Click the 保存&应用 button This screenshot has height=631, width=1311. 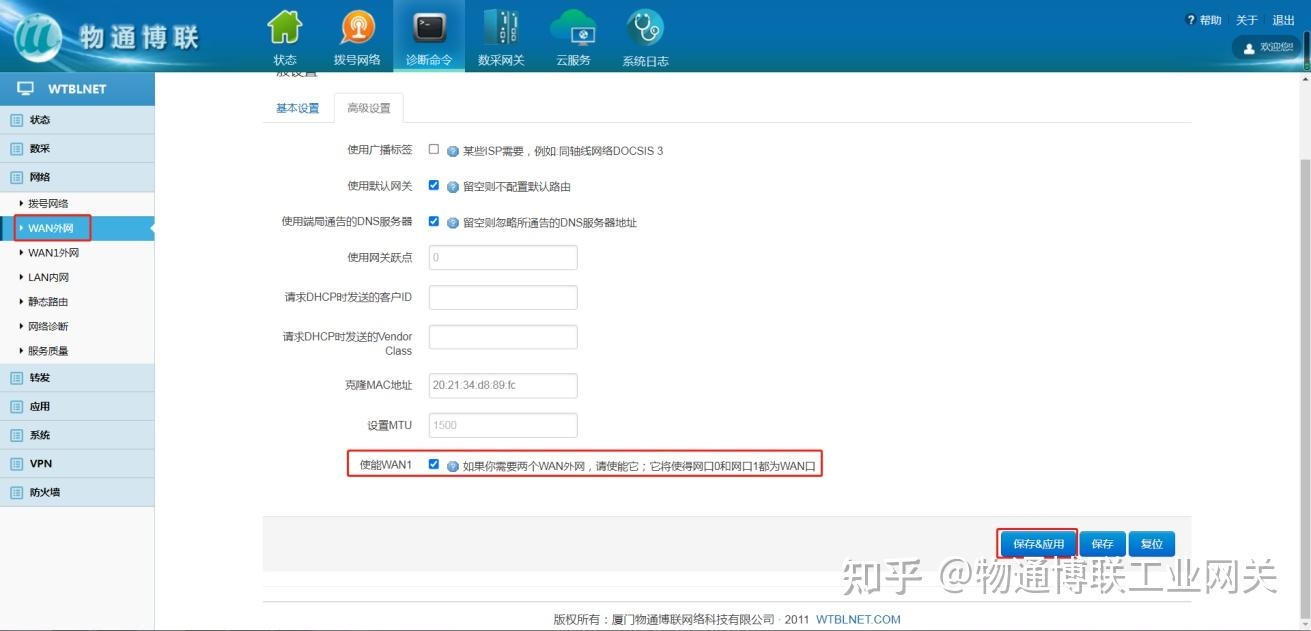point(1037,543)
